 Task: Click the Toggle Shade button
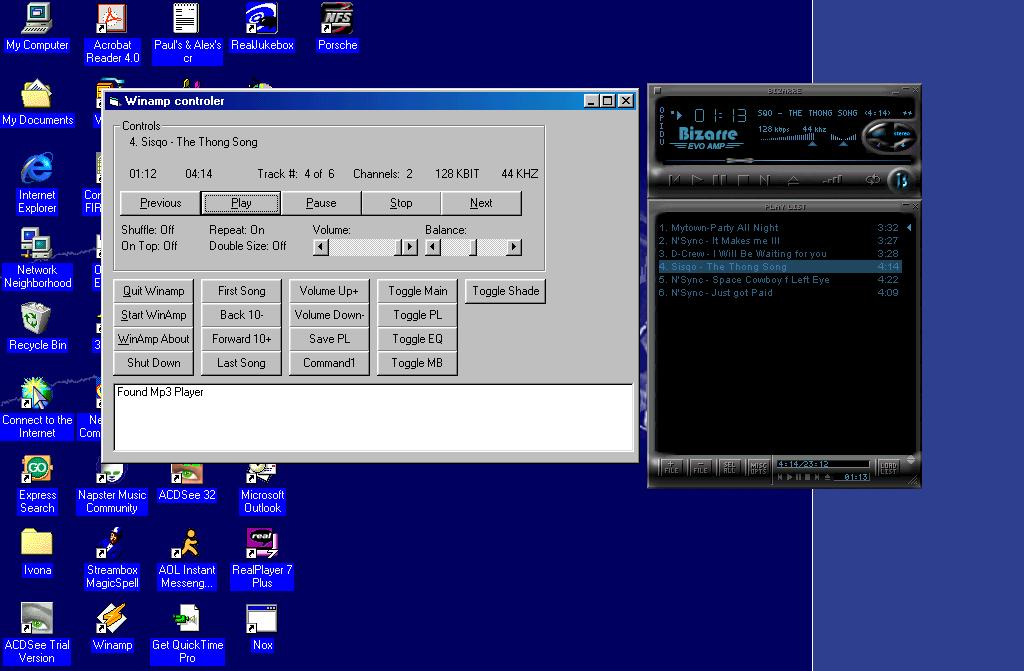[x=505, y=291]
